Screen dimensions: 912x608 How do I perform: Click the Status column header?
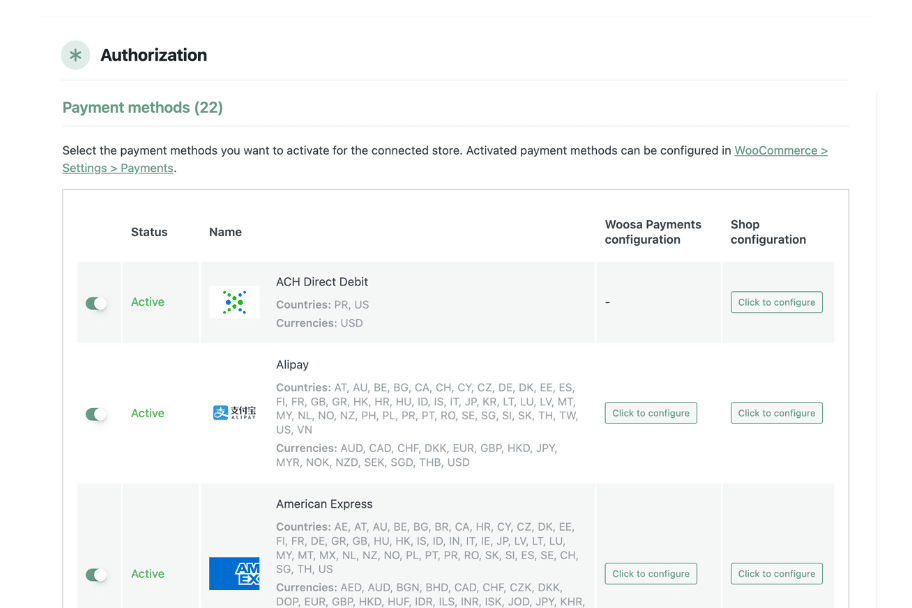(149, 232)
